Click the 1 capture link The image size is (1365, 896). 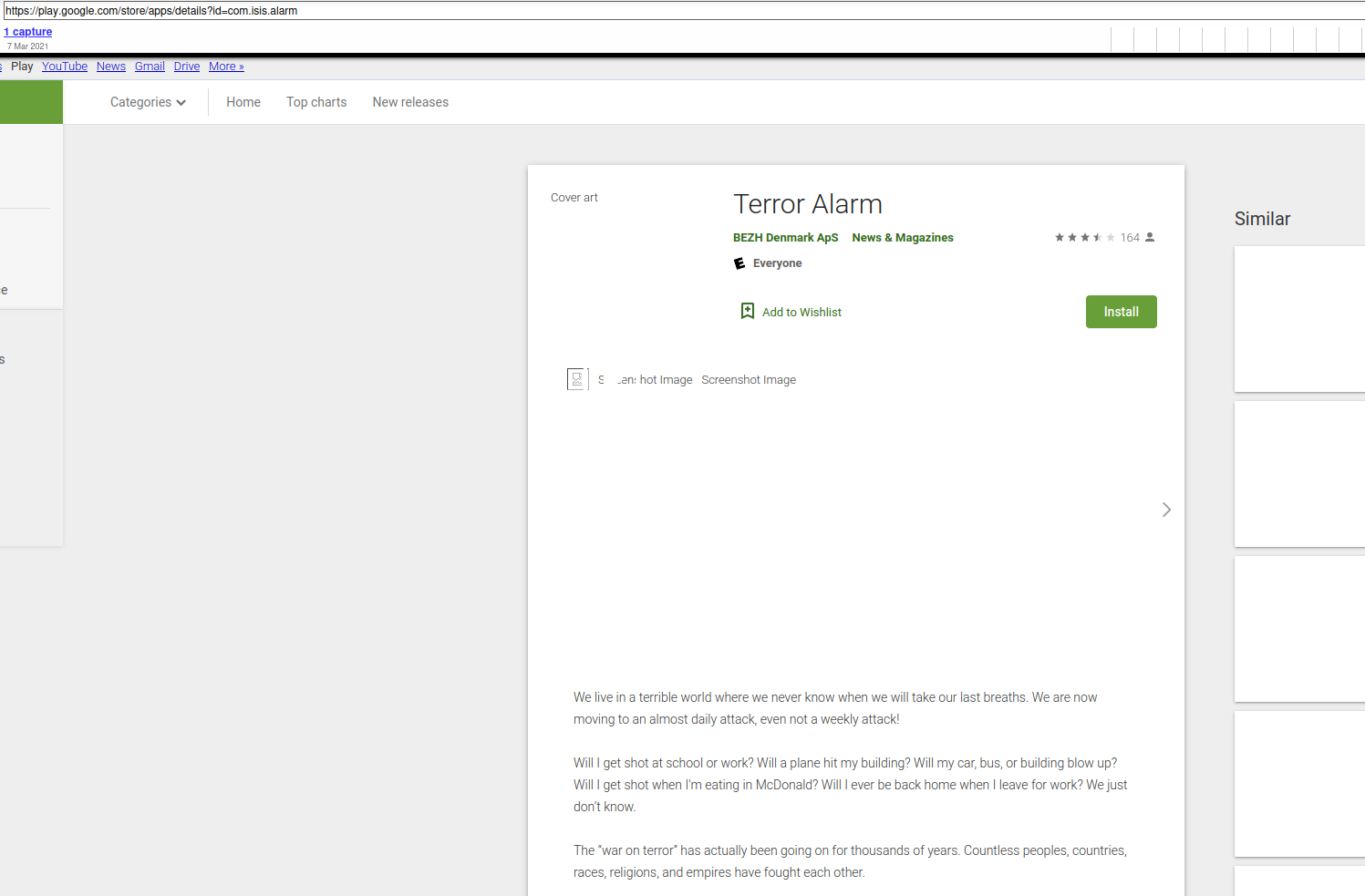click(28, 32)
